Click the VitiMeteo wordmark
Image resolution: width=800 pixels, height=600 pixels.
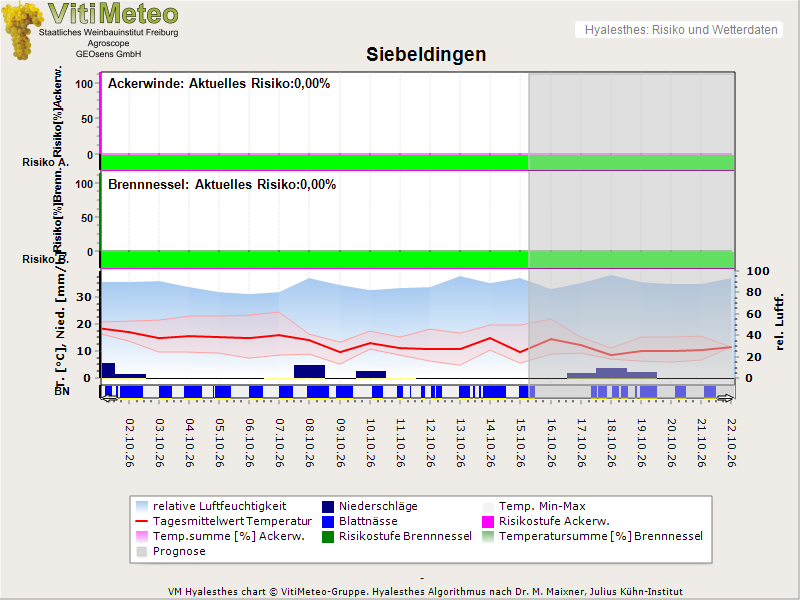[x=113, y=14]
